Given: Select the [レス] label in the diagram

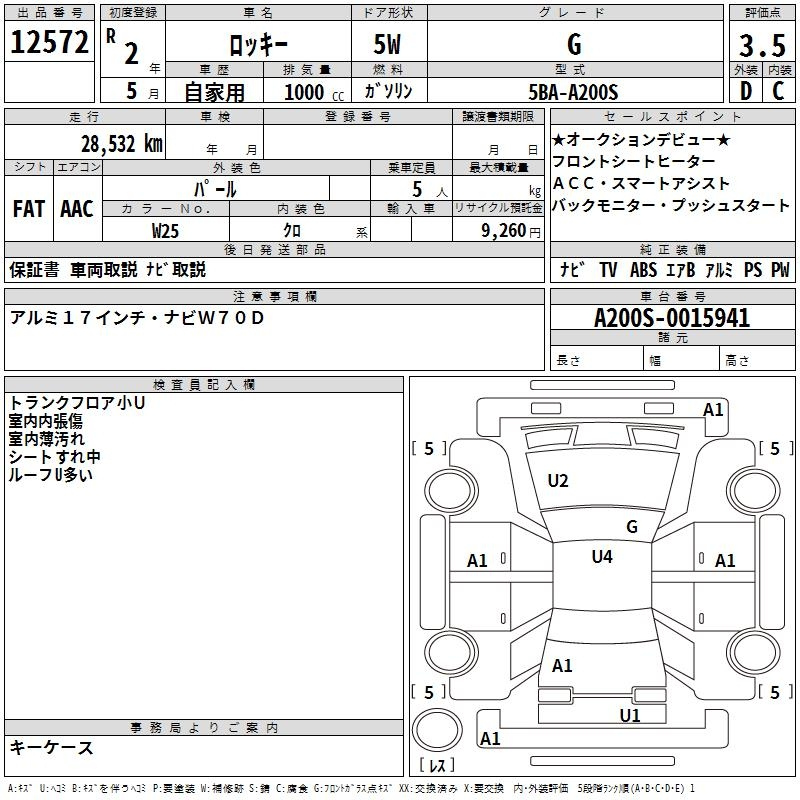Looking at the screenshot, I should [x=437, y=766].
